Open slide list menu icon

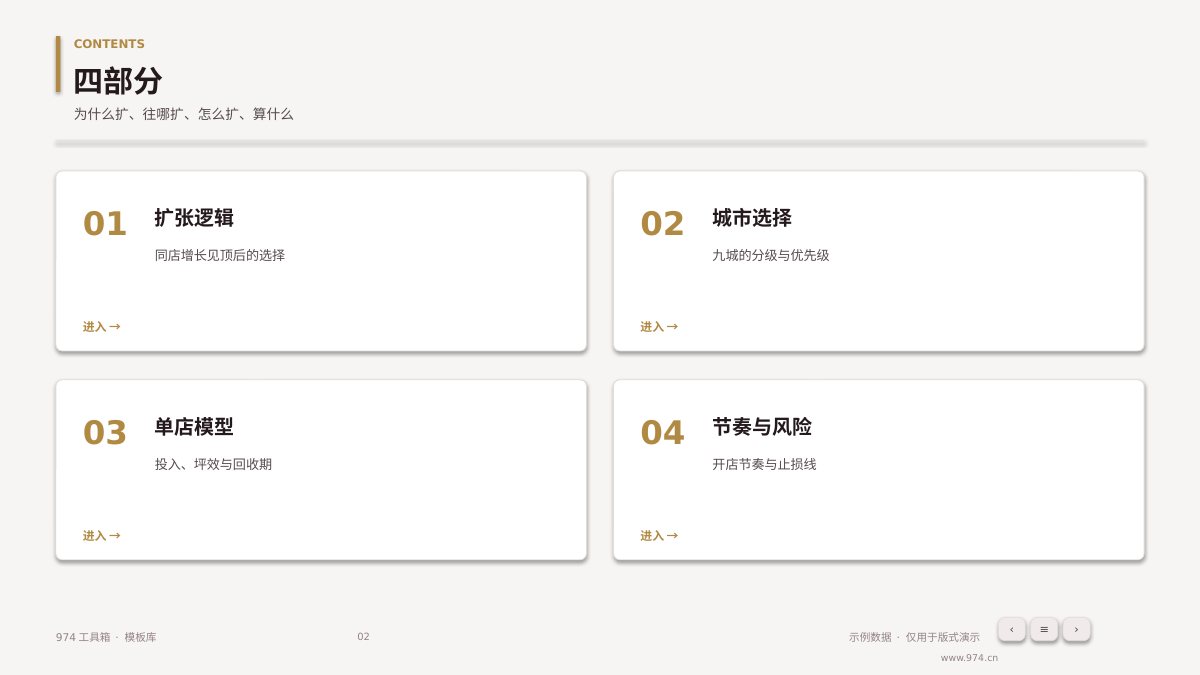pyautogui.click(x=1044, y=629)
